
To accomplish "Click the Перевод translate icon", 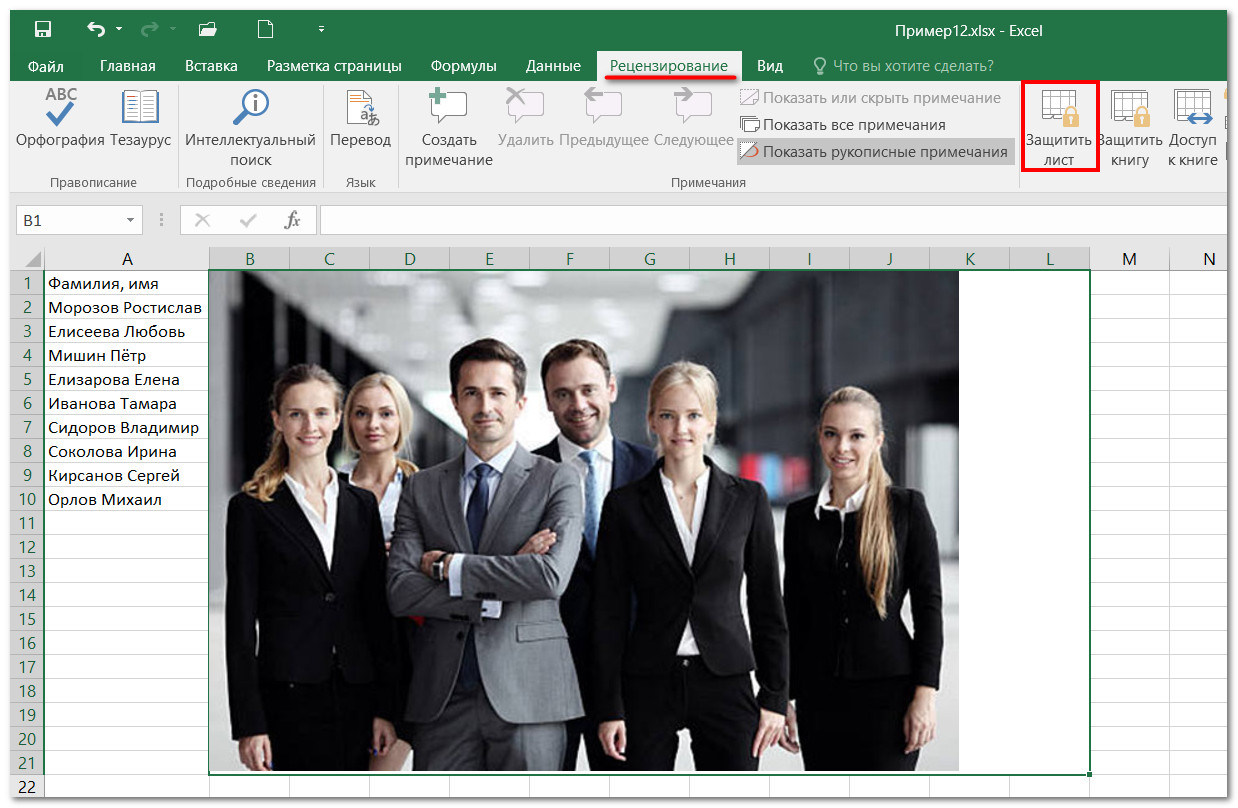I will point(360,118).
